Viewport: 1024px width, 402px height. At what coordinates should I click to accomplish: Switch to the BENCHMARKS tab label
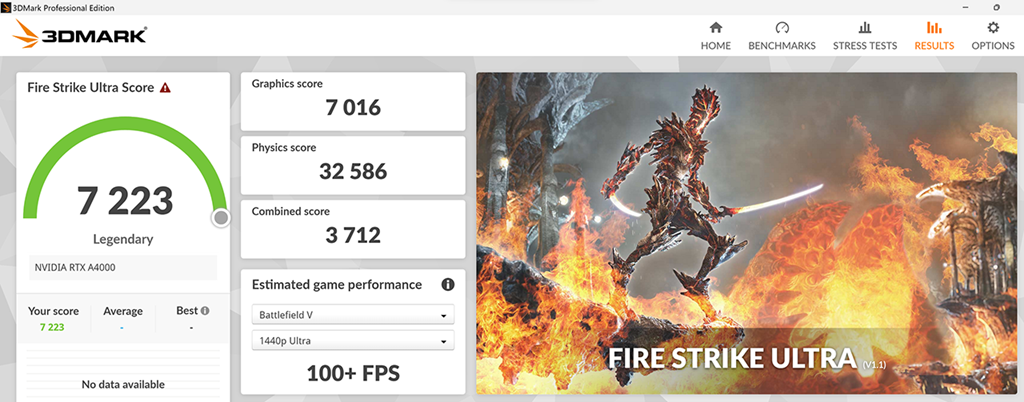click(x=782, y=46)
